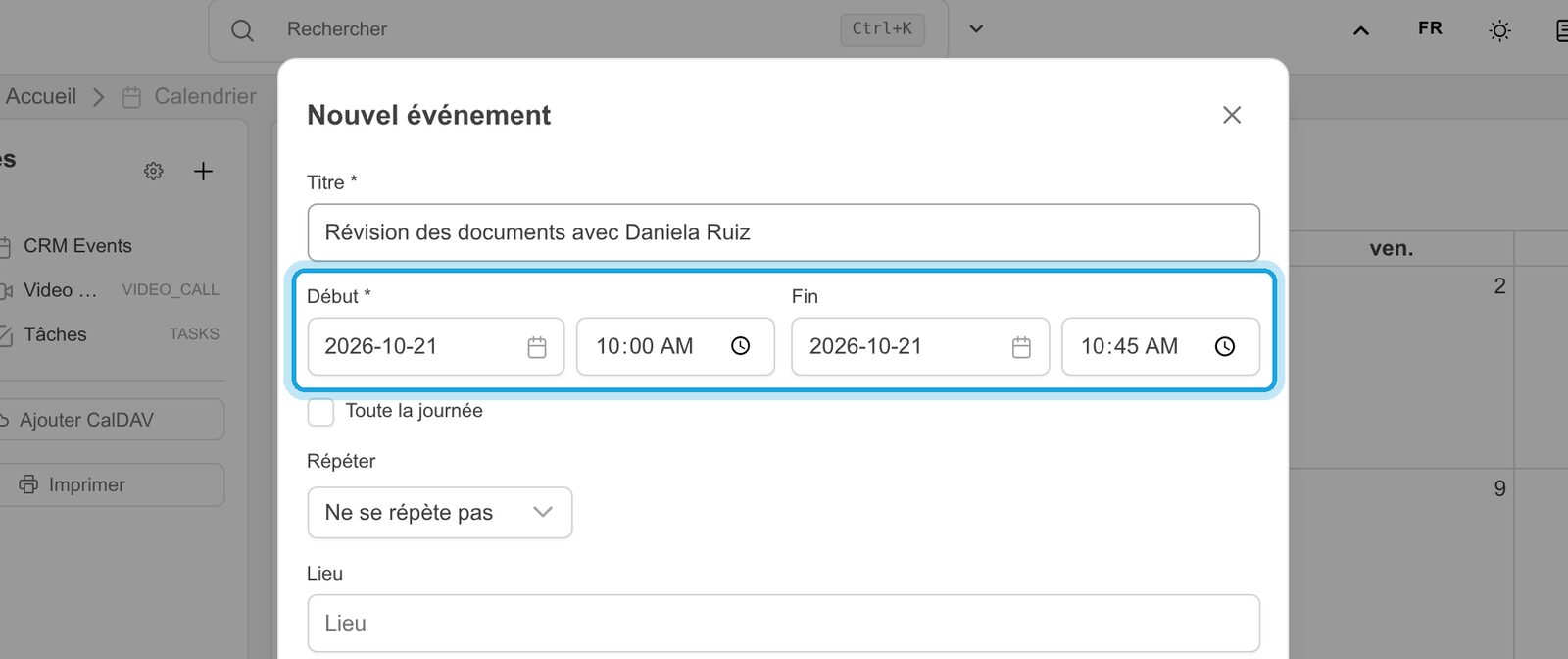Open the Calendrier breadcrumb link
Viewport: 1568px width, 659px height.
(205, 96)
